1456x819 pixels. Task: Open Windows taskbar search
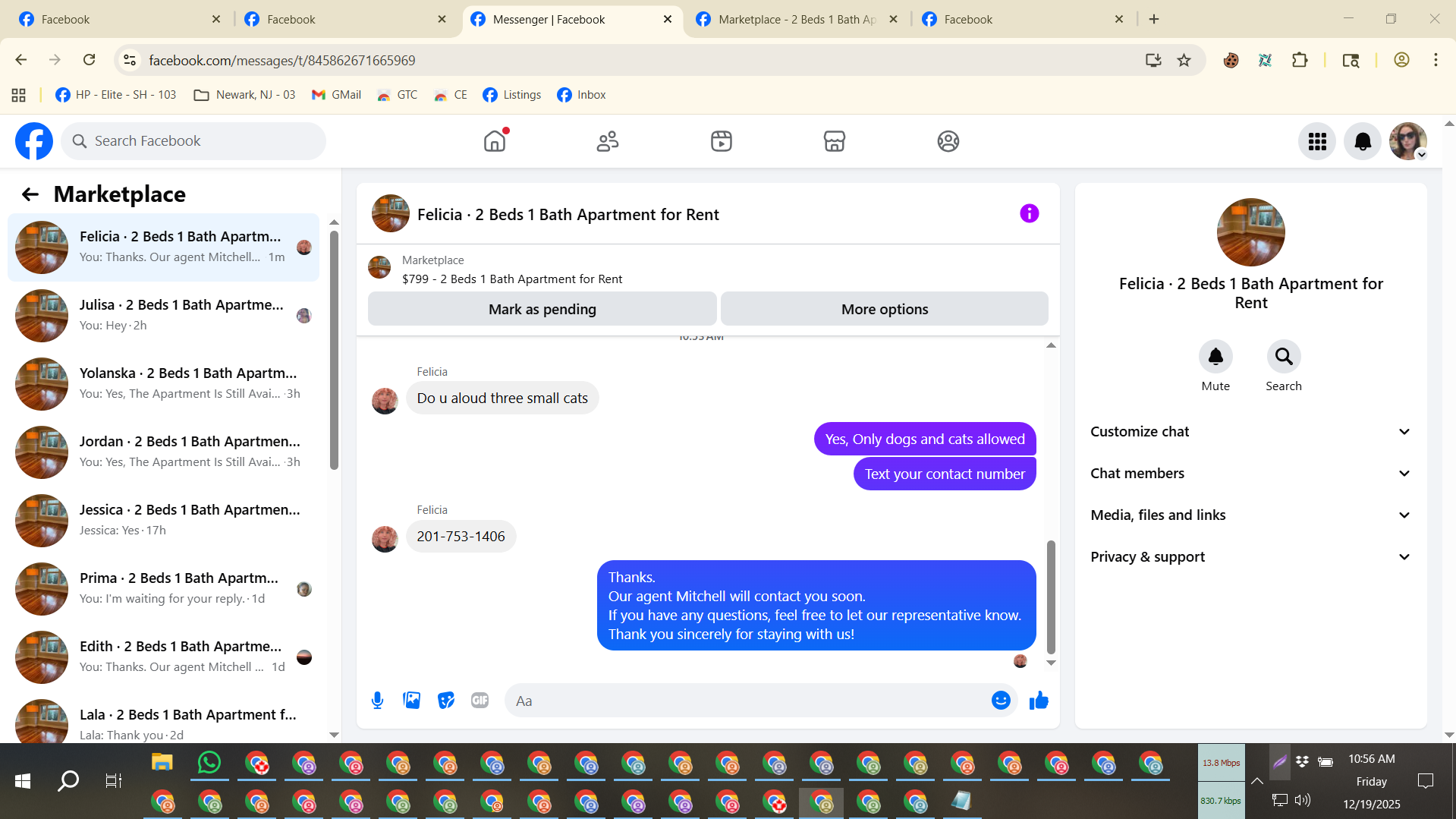click(68, 781)
